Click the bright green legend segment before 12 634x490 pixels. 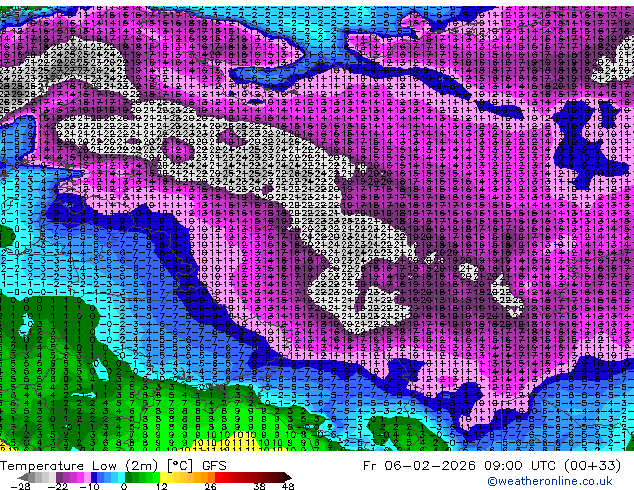[x=156, y=477]
